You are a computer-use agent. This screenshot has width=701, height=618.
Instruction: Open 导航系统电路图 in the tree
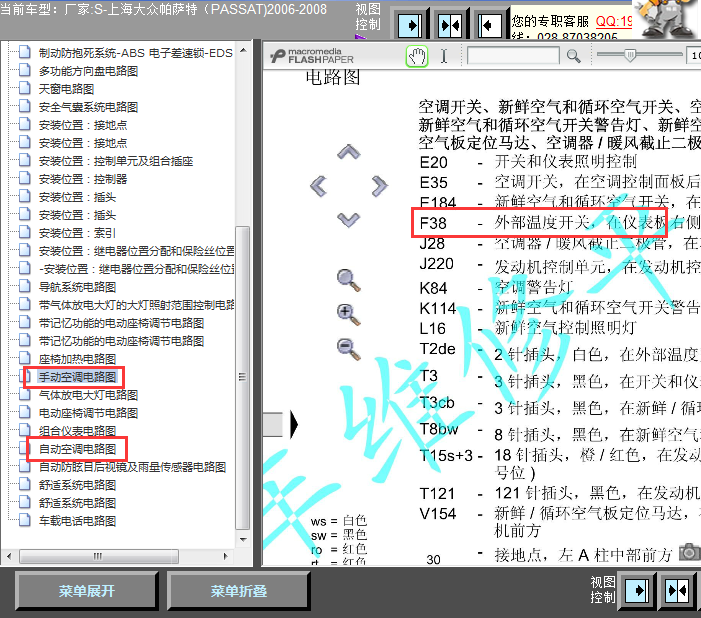pos(77,287)
